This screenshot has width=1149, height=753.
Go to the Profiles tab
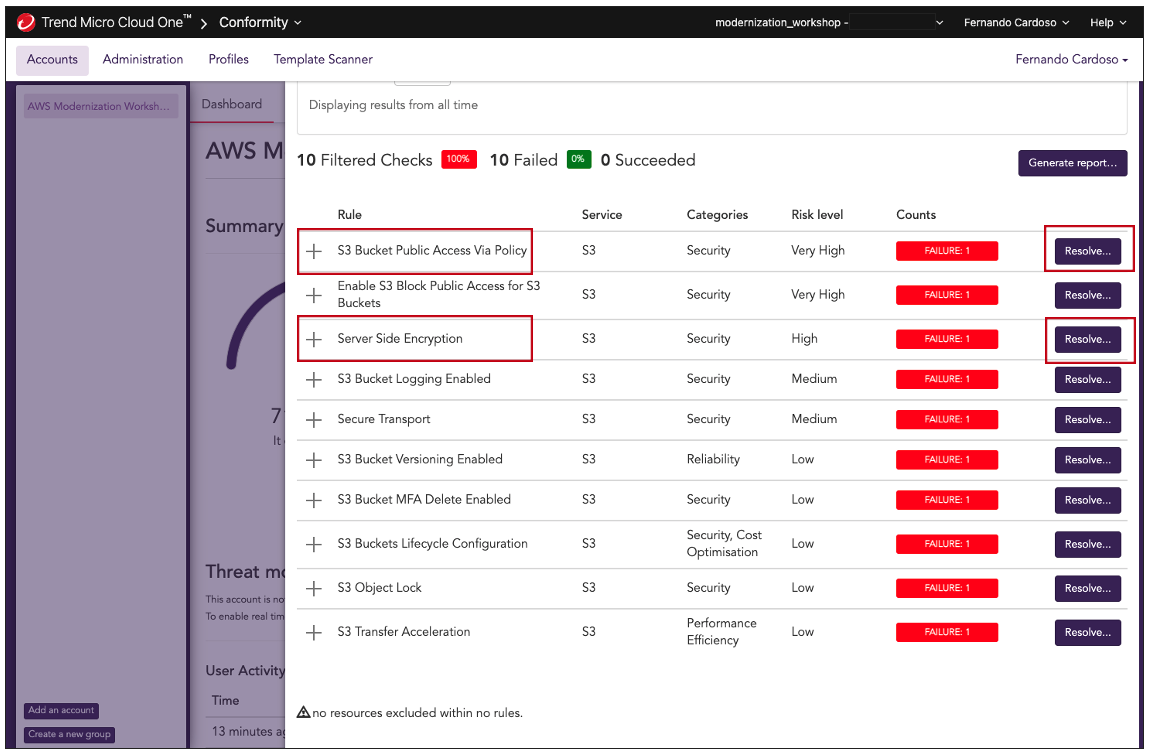click(229, 59)
